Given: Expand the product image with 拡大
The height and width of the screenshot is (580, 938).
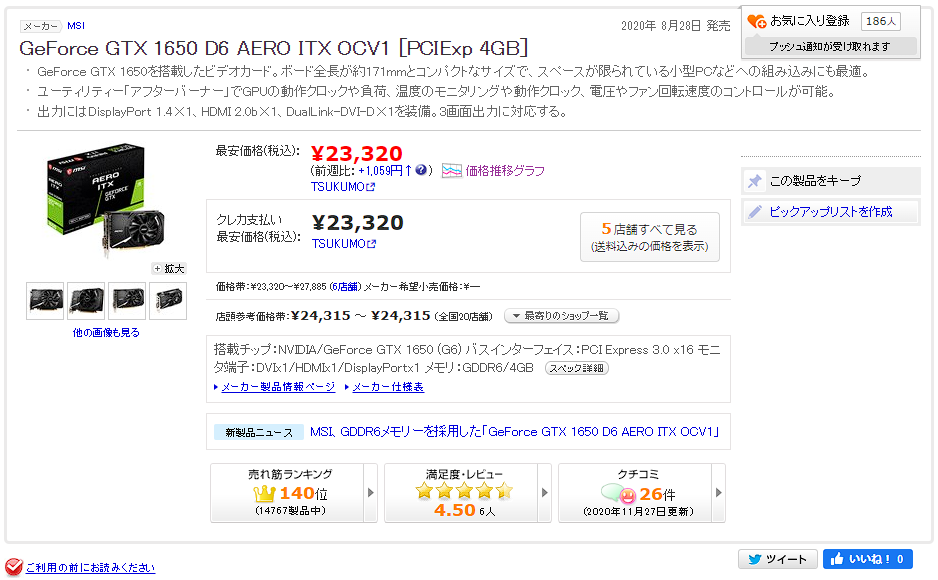Looking at the screenshot, I should pos(169,268).
